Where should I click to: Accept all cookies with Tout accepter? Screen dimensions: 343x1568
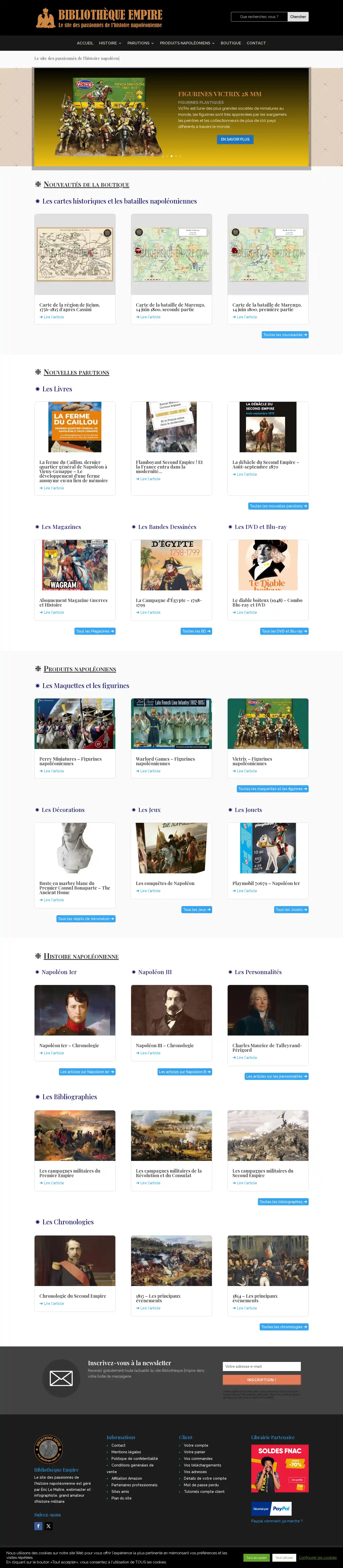tap(257, 1558)
